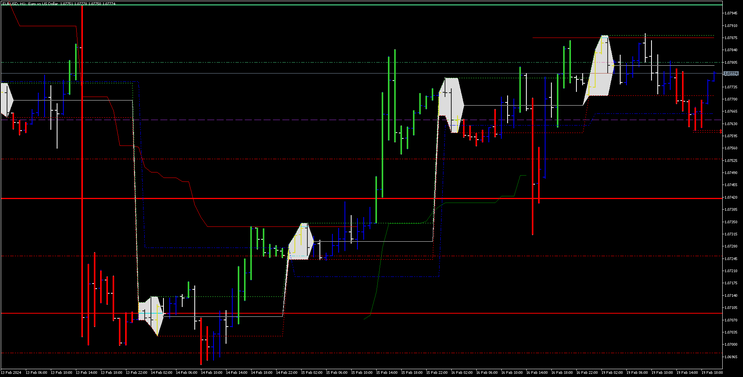The image size is (743, 377).
Task: Click the 1.07560 price axis label
Action: pos(731,148)
